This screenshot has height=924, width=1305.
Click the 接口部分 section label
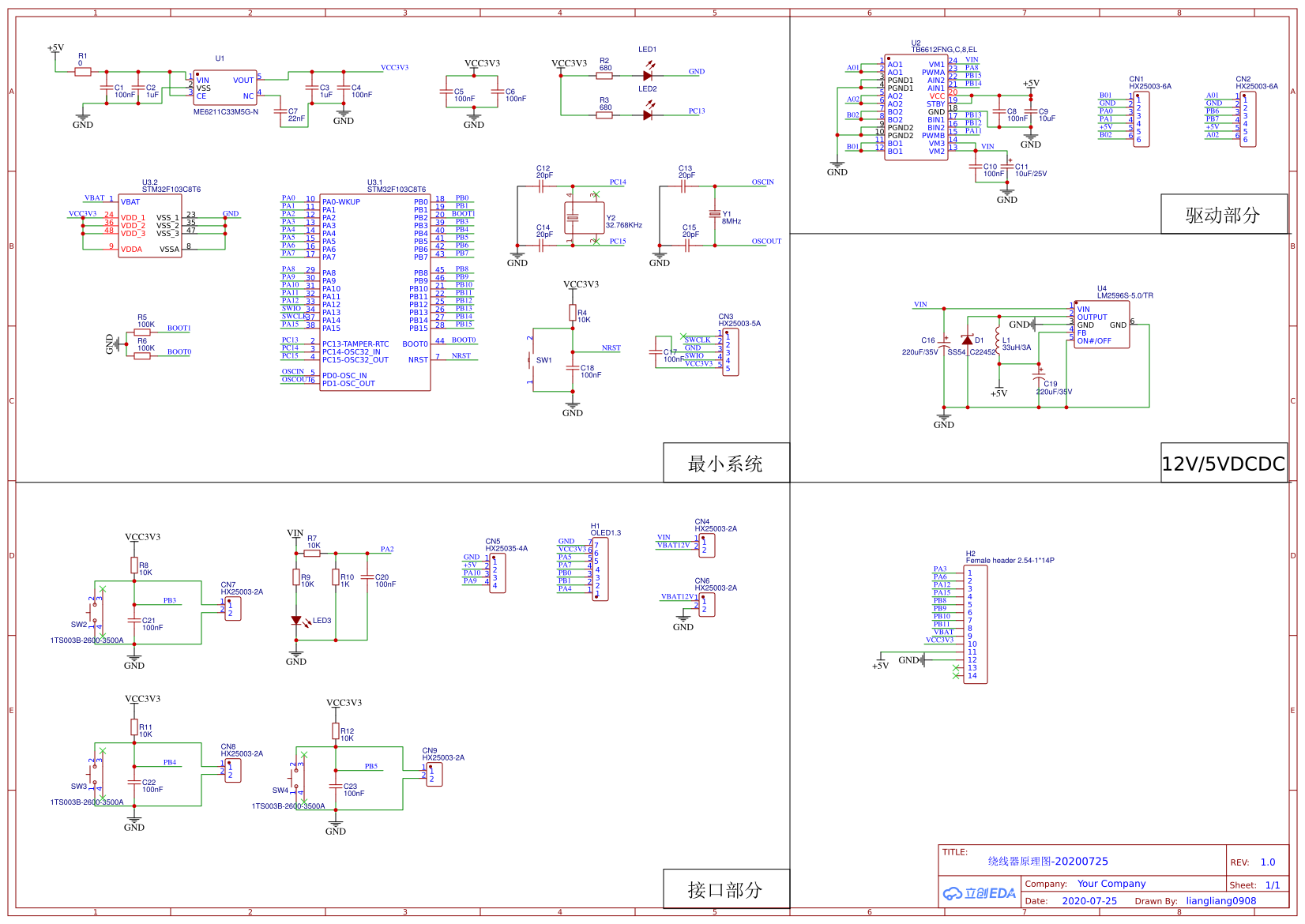725,890
